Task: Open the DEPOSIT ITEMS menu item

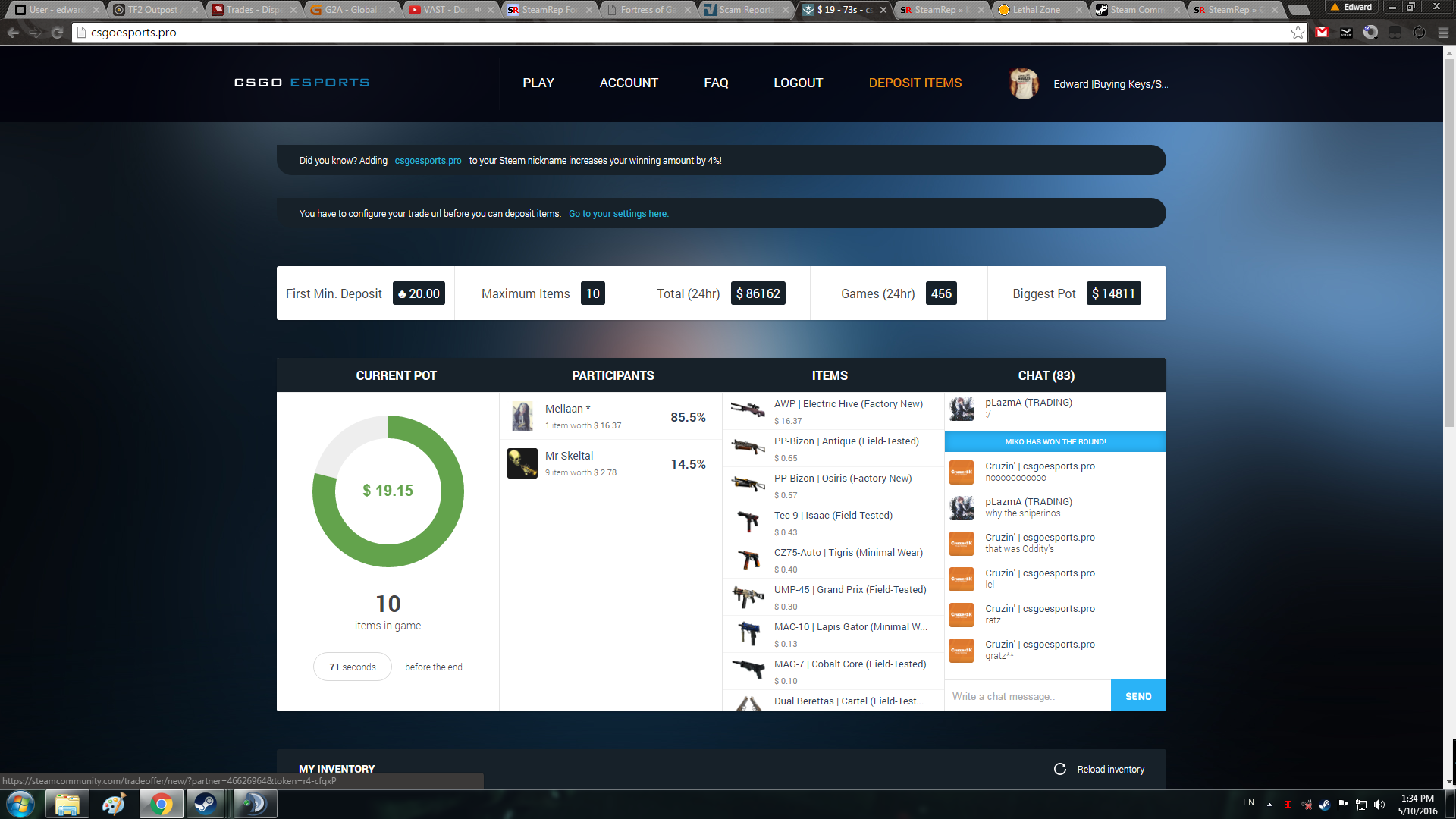Action: (x=915, y=83)
